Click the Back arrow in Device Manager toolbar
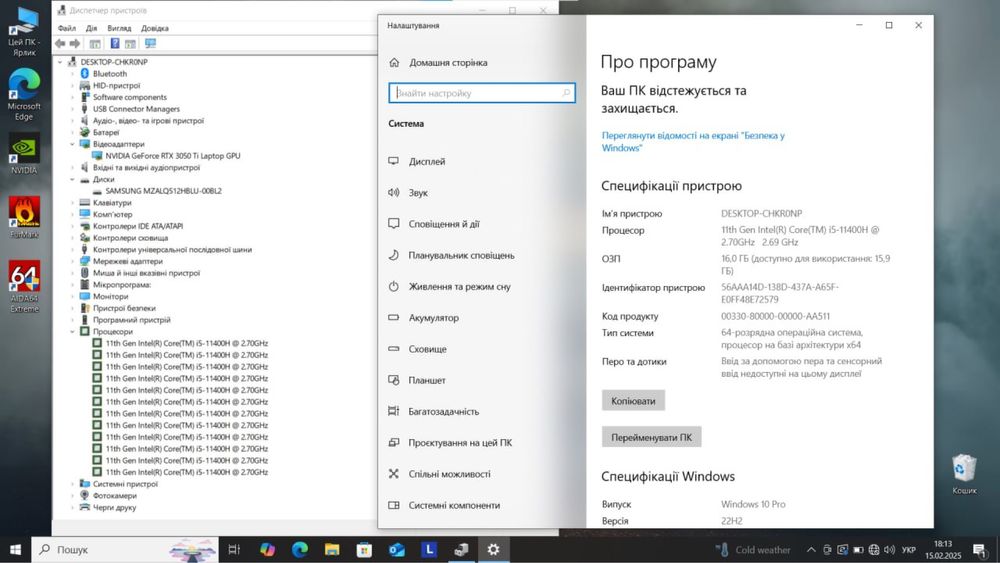Viewport: 1000px width, 563px height. (x=60, y=43)
